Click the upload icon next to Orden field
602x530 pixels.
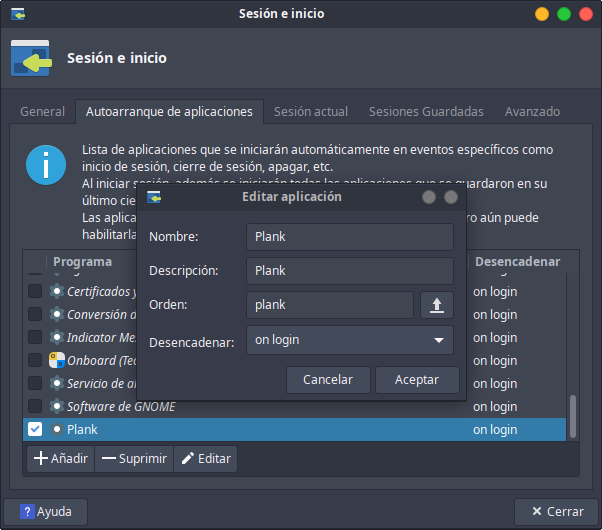pyautogui.click(x=436, y=305)
